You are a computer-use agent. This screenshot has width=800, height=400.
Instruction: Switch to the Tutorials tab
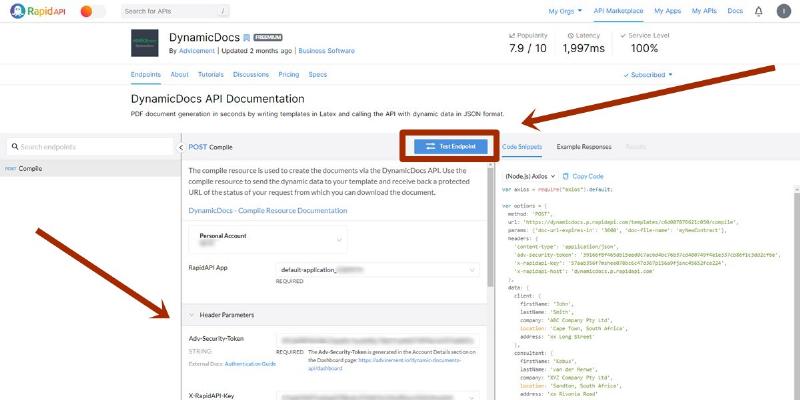(x=211, y=74)
